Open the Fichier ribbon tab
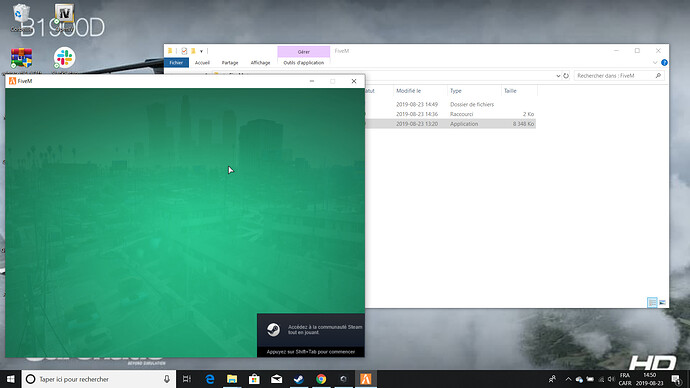690x388 pixels. [176, 63]
